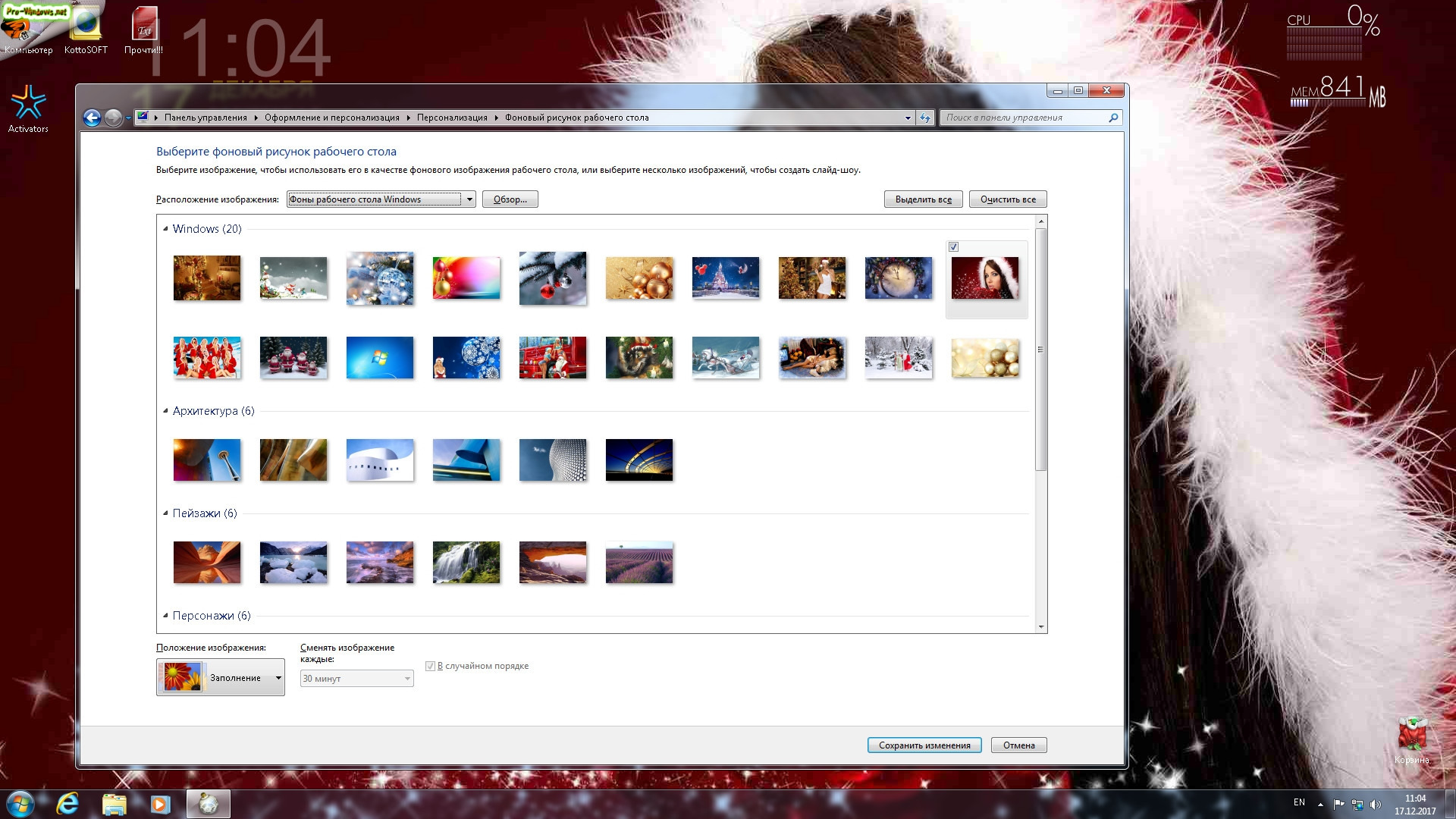Open Windows Media Player from taskbar

tap(160, 804)
